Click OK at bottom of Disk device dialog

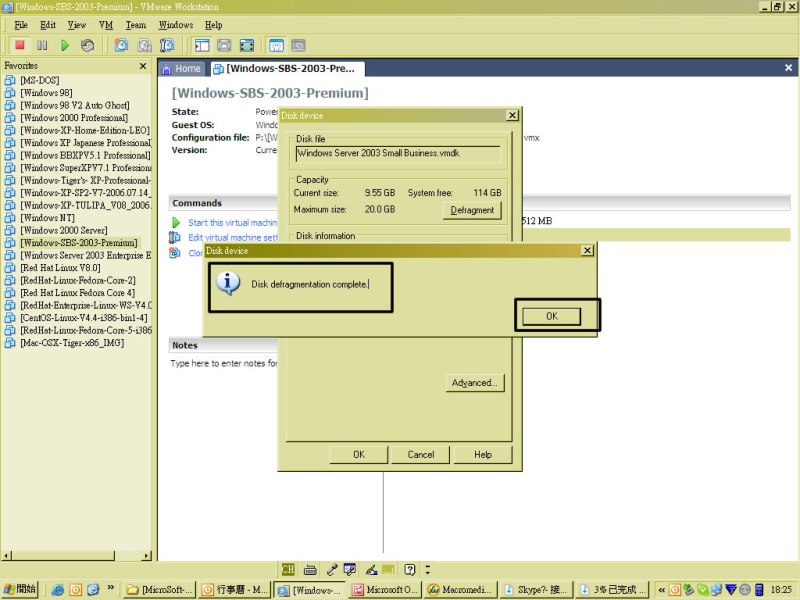(x=359, y=455)
